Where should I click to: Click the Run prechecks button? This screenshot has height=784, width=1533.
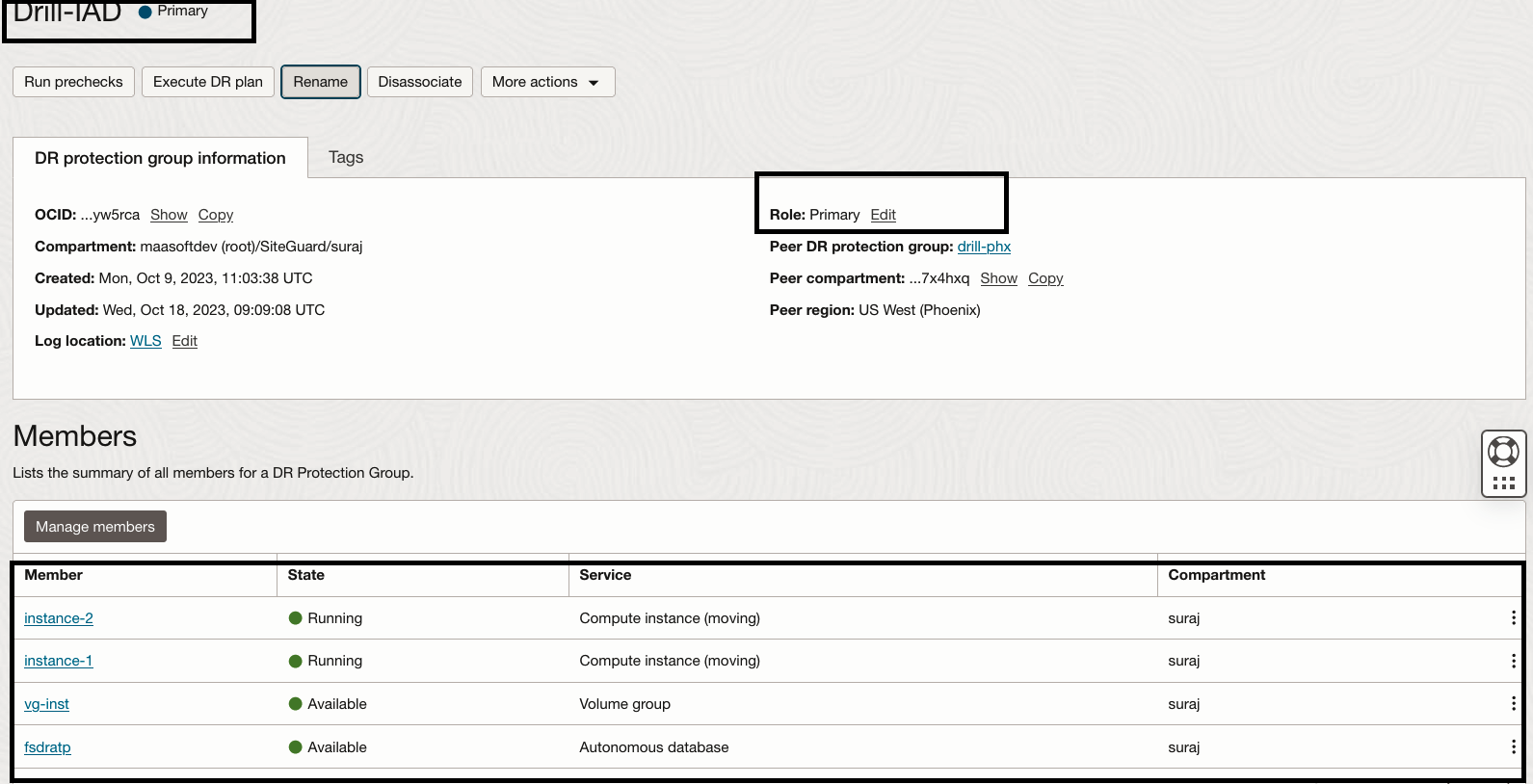pos(73,82)
